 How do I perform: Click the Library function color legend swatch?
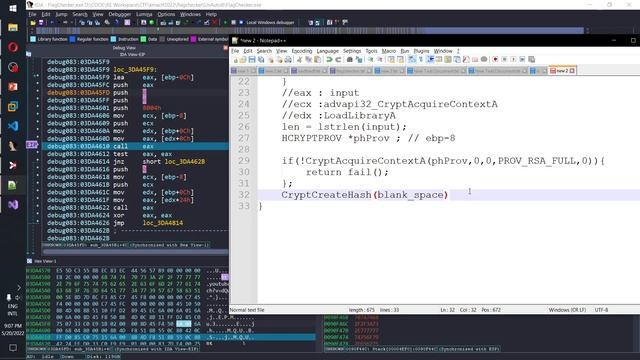(x=33, y=39)
